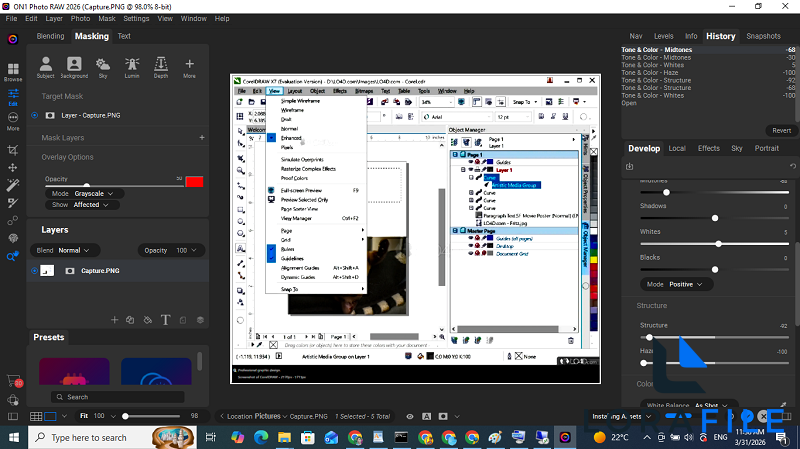The width and height of the screenshot is (800, 449).
Task: Open overlay Mode Grayscale dropdown
Action: [83, 193]
